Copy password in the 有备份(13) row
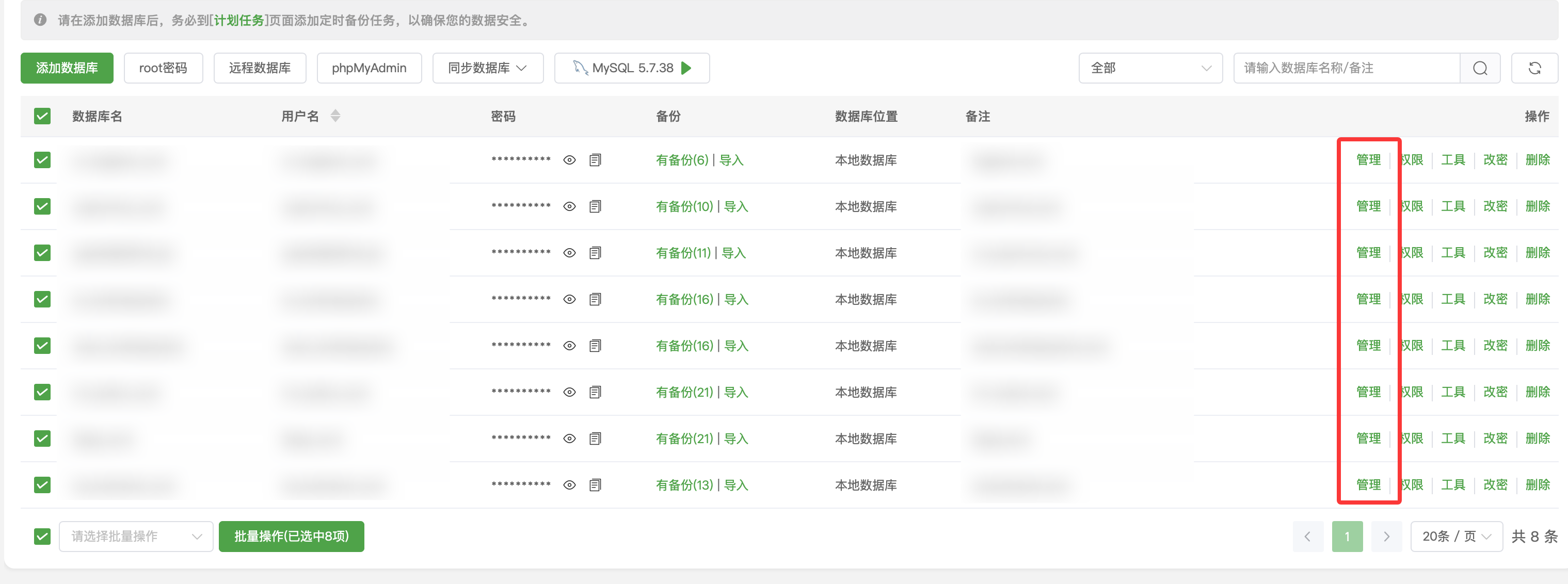Image resolution: width=1568 pixels, height=584 pixels. (595, 485)
